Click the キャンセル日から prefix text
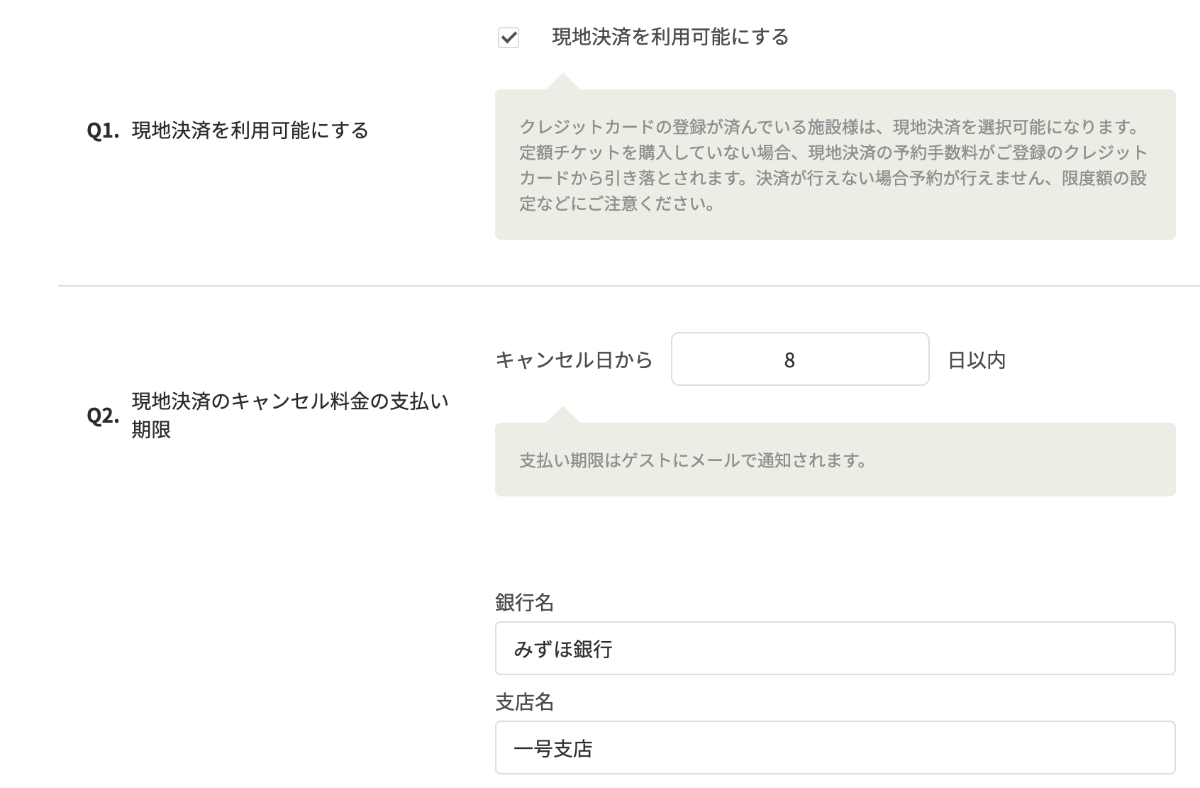 (x=574, y=360)
